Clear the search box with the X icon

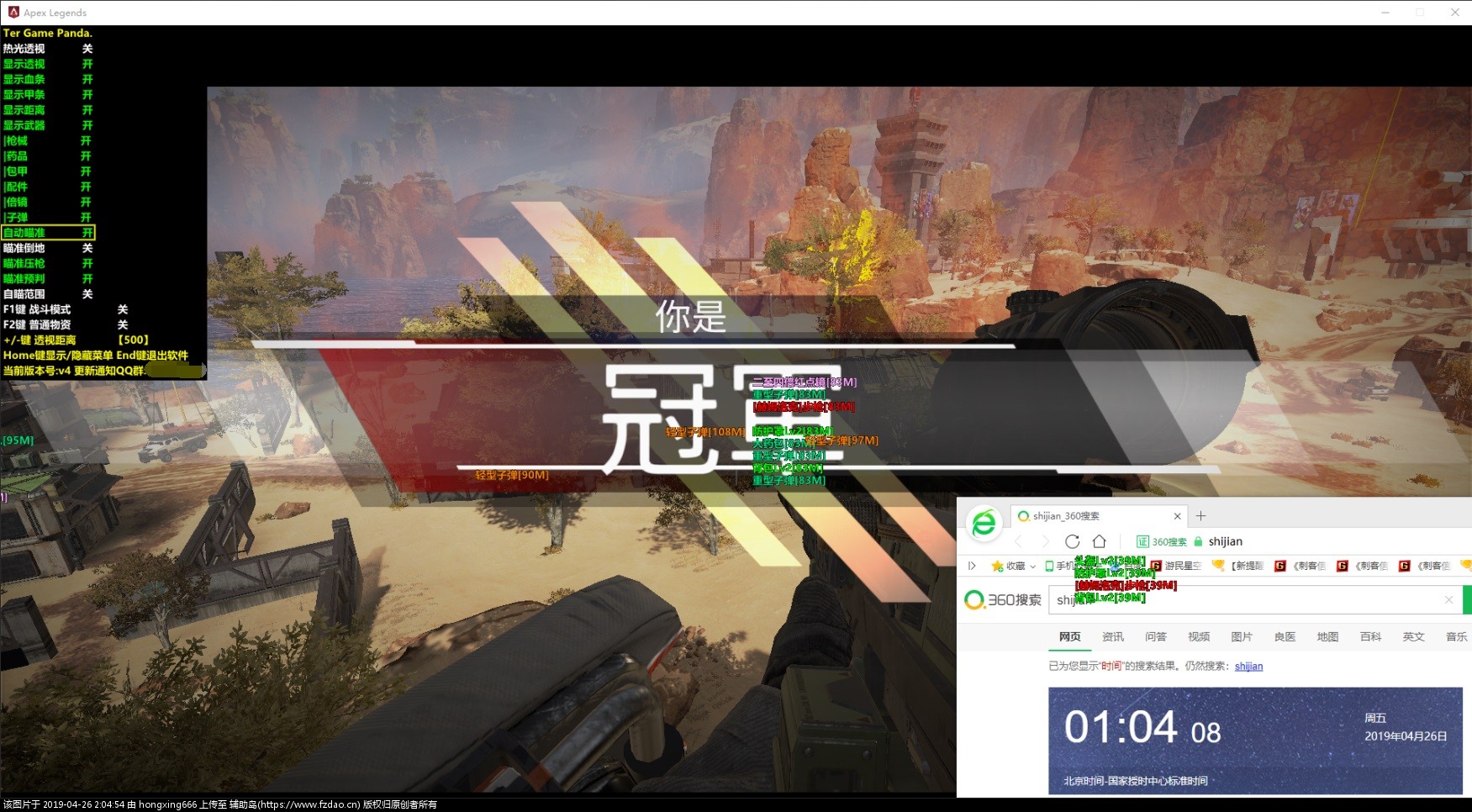click(x=1448, y=599)
